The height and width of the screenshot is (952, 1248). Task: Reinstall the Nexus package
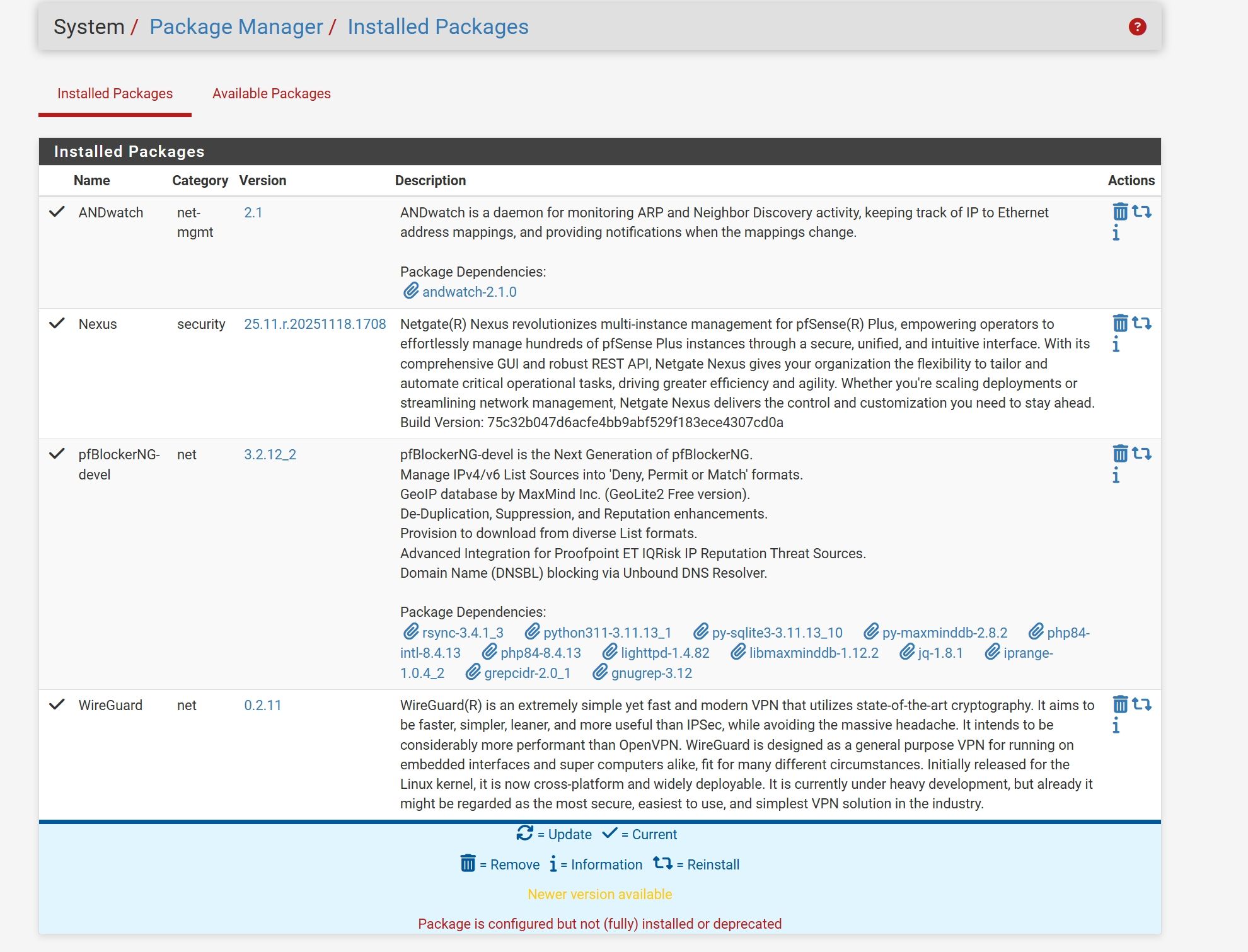1141,323
